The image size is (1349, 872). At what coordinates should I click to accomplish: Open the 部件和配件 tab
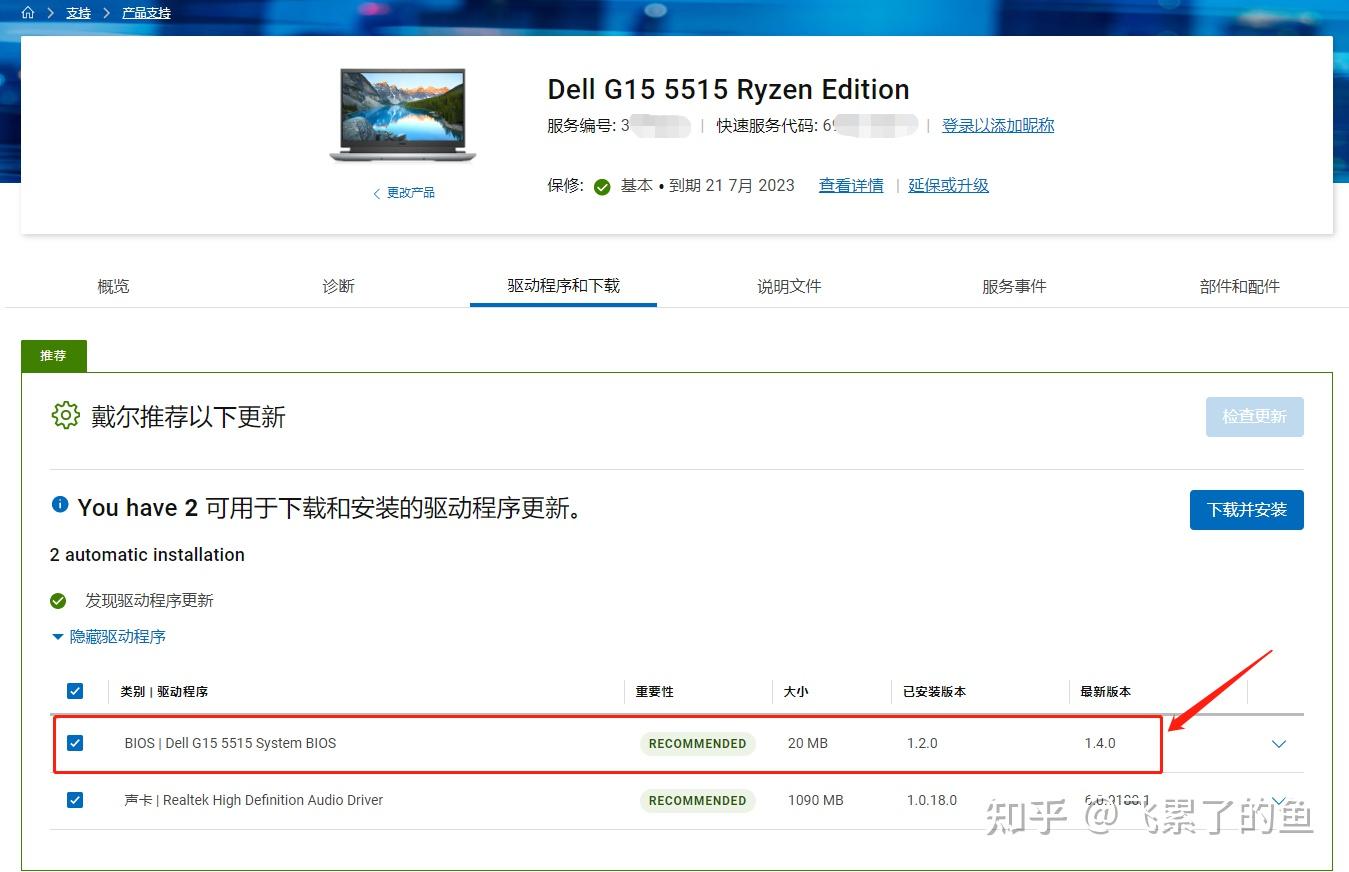(x=1239, y=286)
